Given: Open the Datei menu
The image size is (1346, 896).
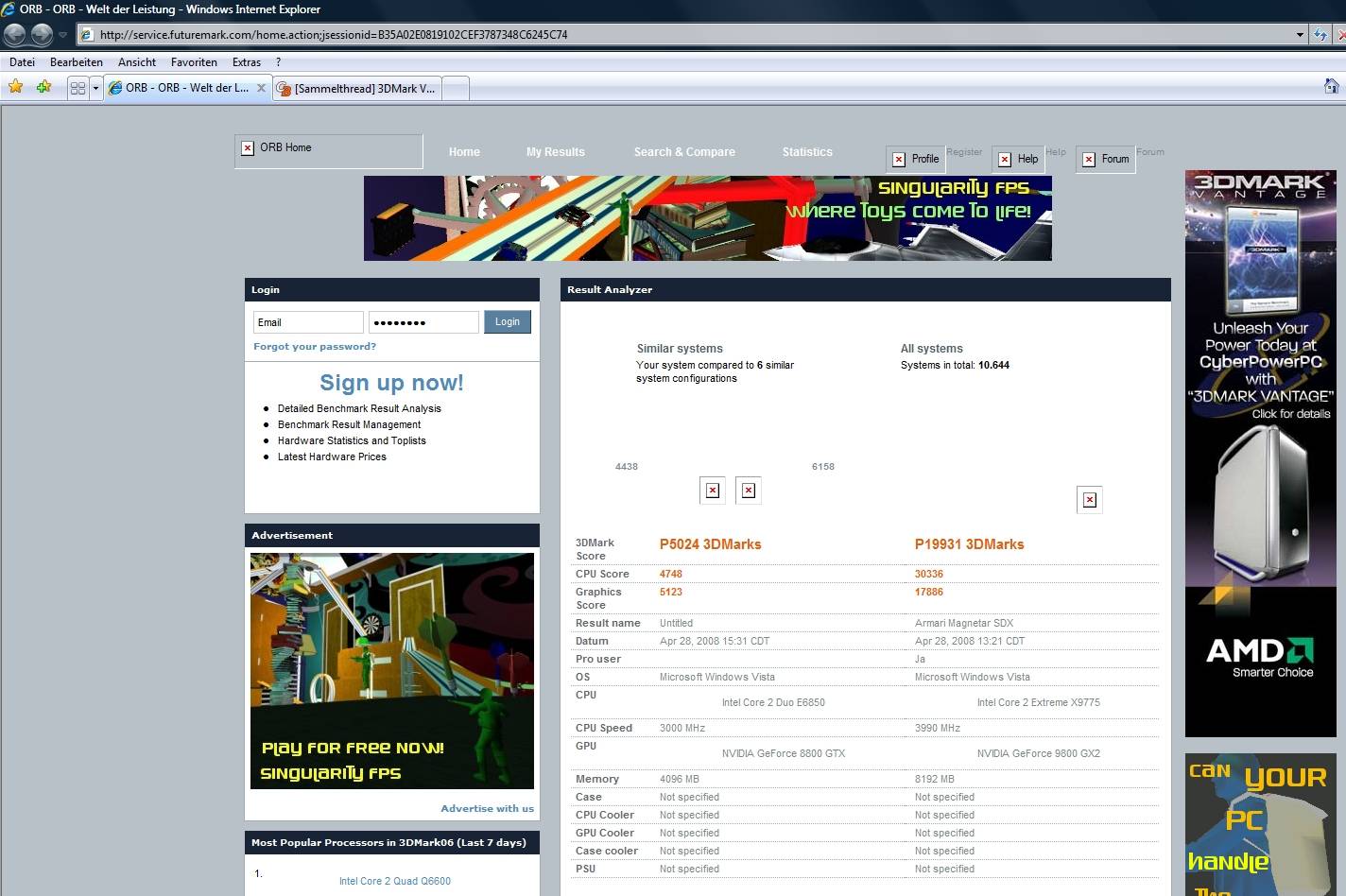Looking at the screenshot, I should click(22, 62).
